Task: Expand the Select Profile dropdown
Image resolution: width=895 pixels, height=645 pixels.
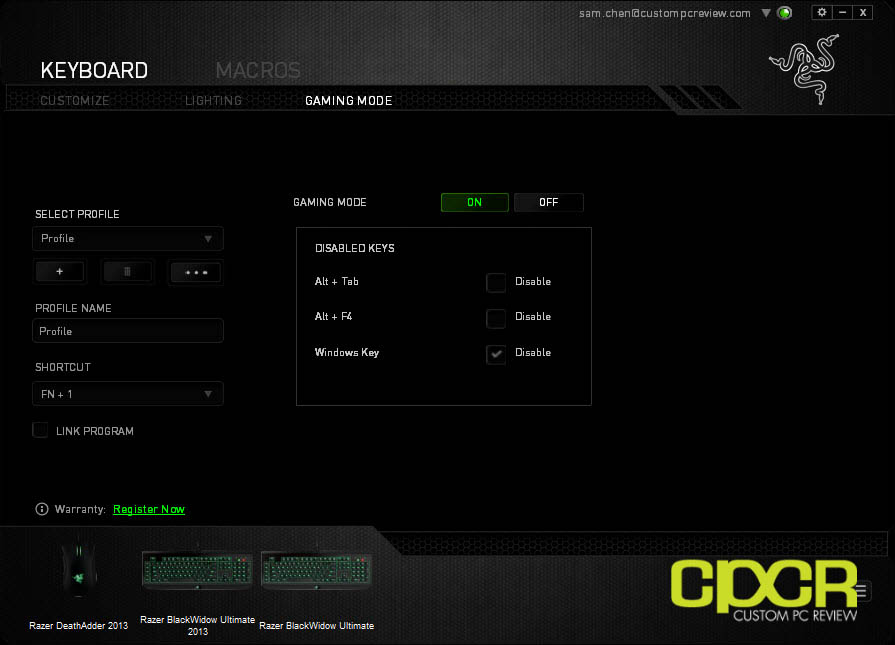Action: coord(128,239)
